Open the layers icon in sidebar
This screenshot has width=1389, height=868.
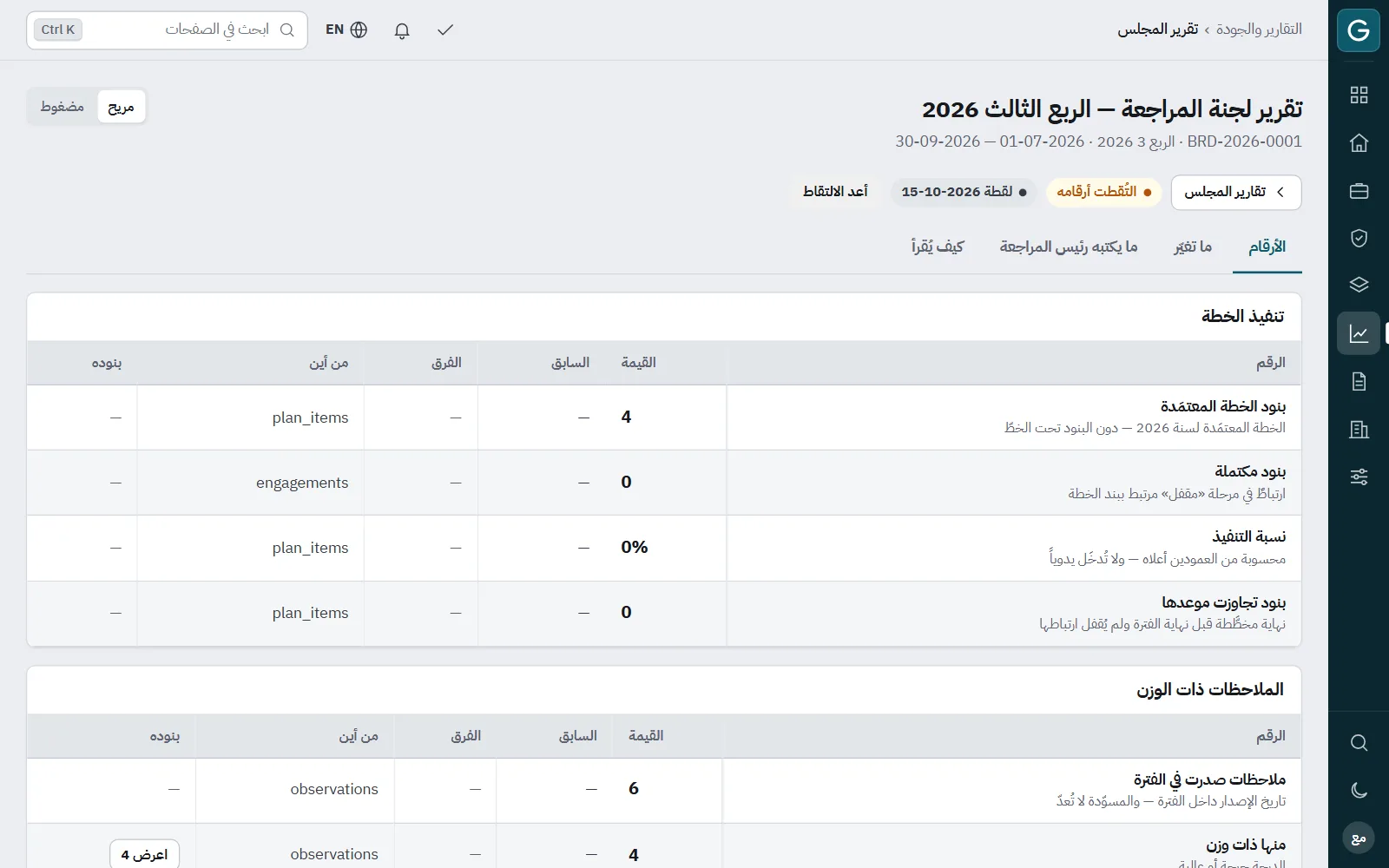pyautogui.click(x=1359, y=286)
